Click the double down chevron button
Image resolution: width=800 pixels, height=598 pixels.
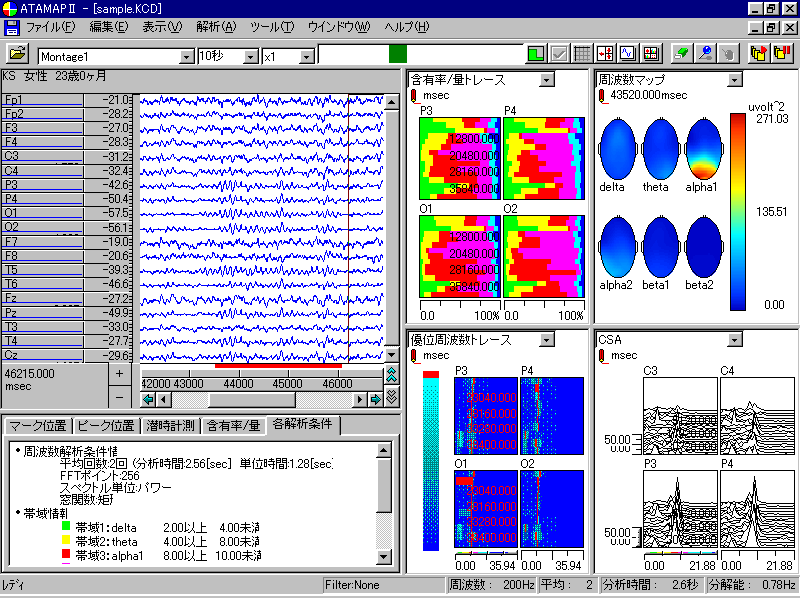pyautogui.click(x=391, y=397)
